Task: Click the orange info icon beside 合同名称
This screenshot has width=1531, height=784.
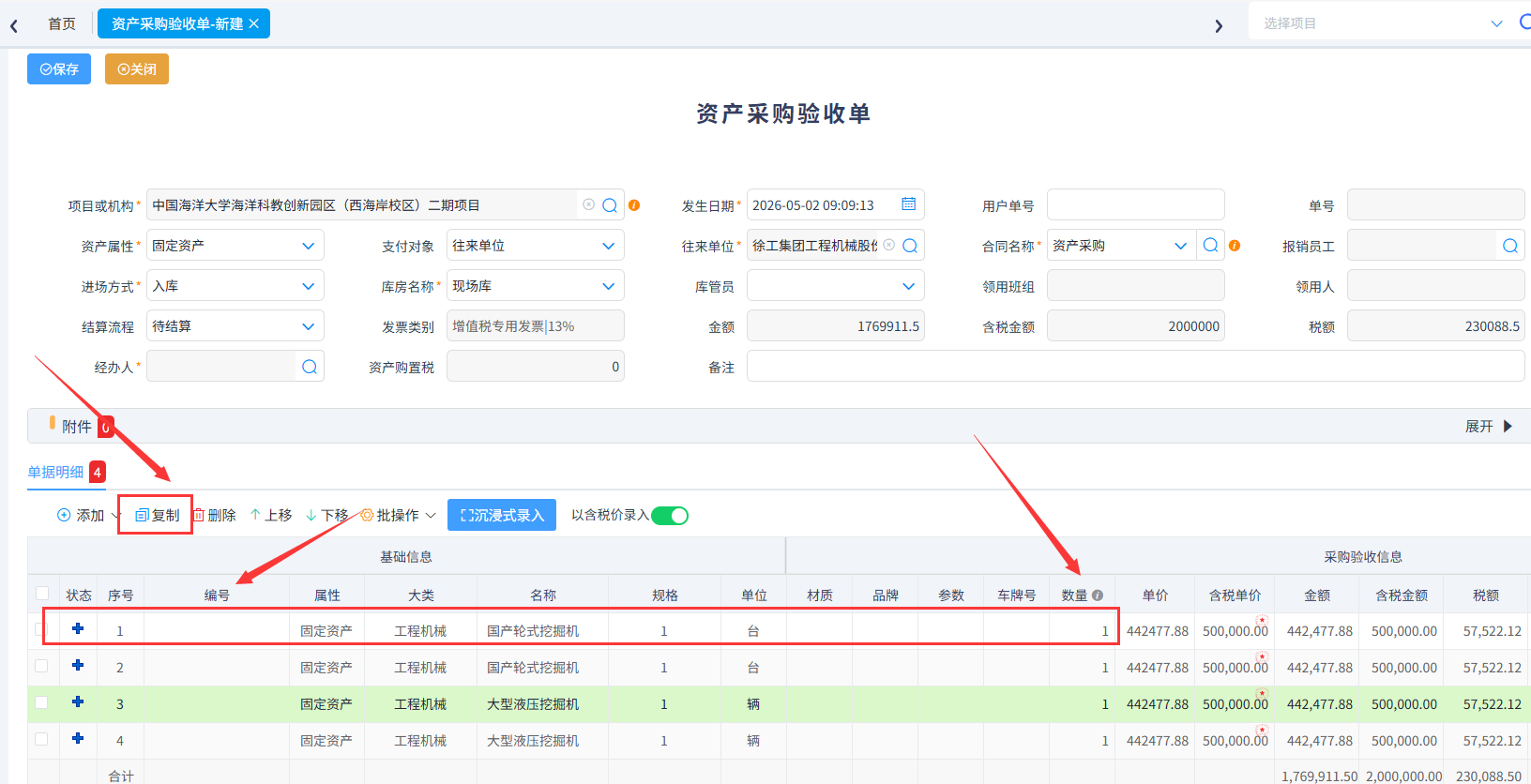Action: 1235,246
